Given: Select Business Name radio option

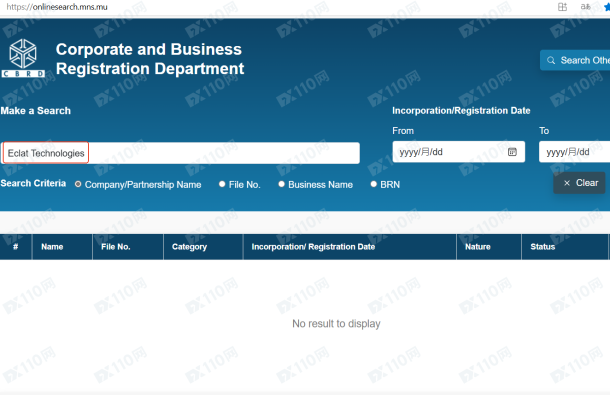Looking at the screenshot, I should 281,184.
